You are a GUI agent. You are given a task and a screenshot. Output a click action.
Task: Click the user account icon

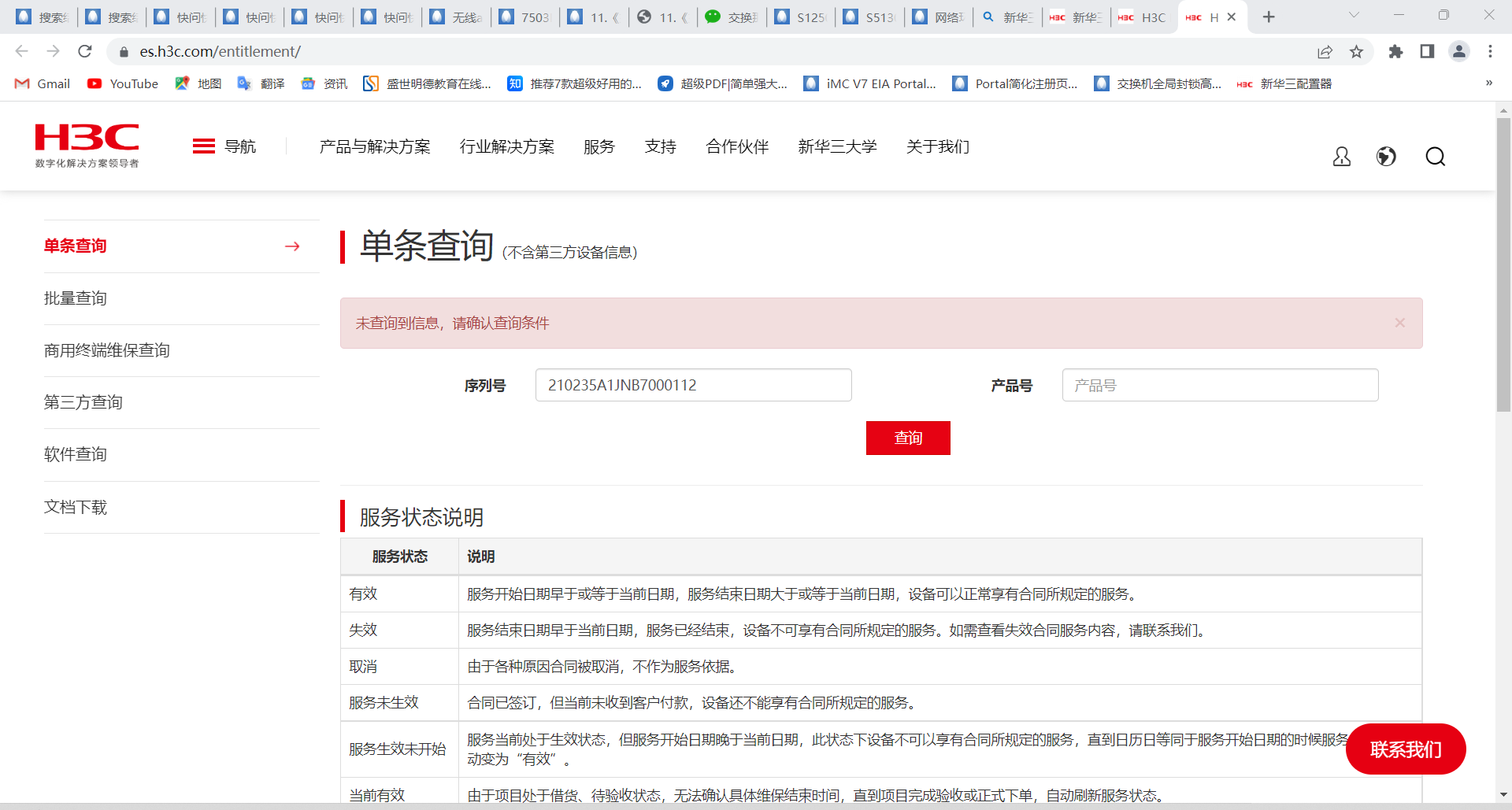click(x=1341, y=157)
